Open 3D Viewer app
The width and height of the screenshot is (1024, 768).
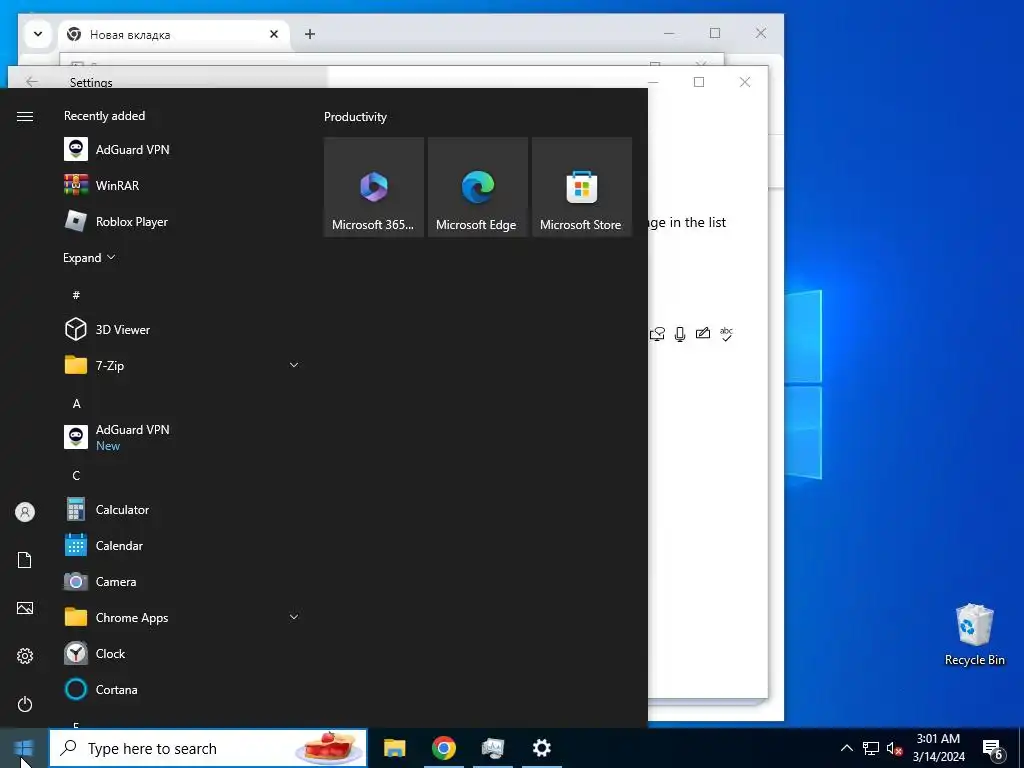182,329
